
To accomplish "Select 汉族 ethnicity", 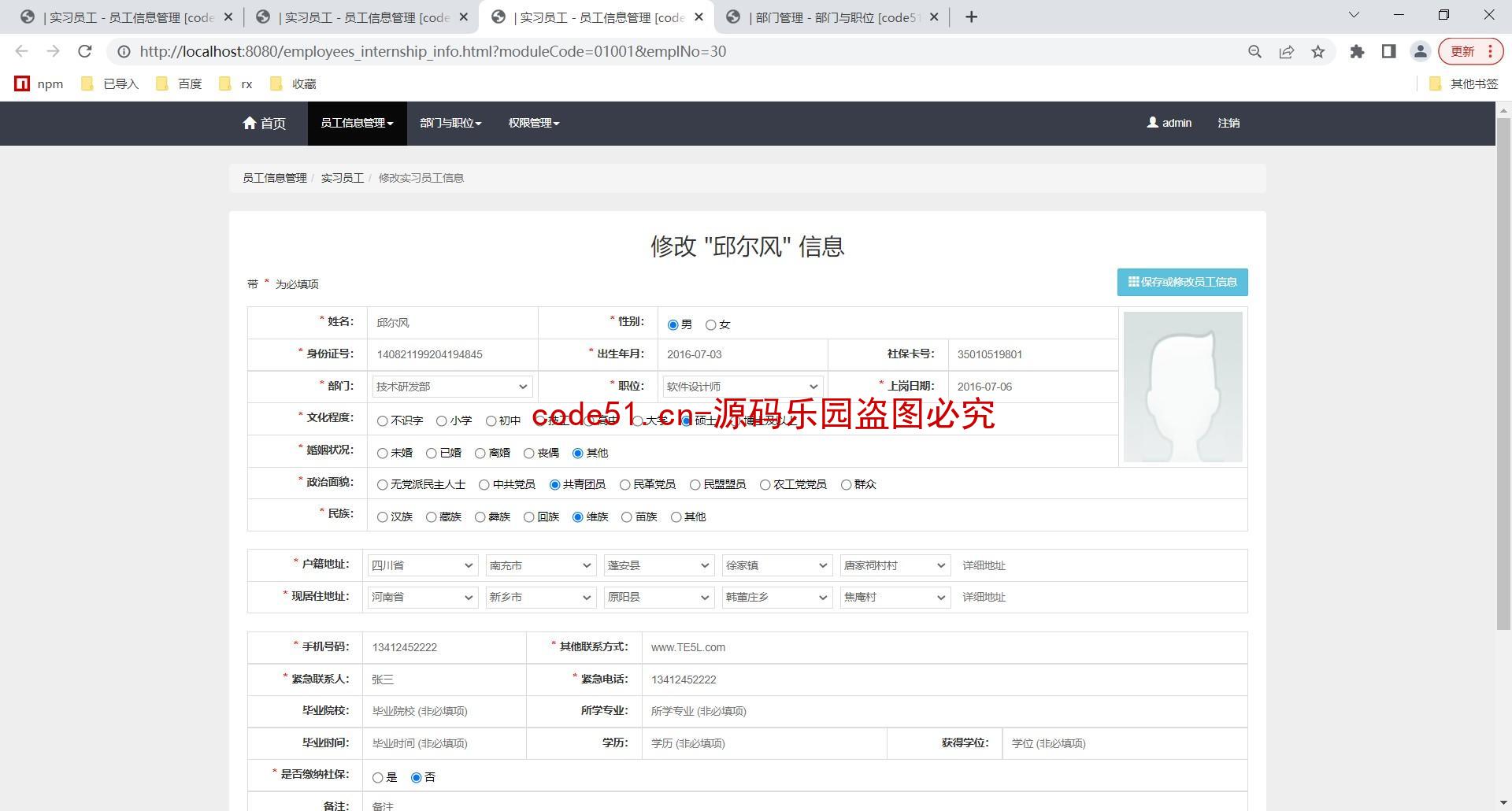I will (x=382, y=517).
